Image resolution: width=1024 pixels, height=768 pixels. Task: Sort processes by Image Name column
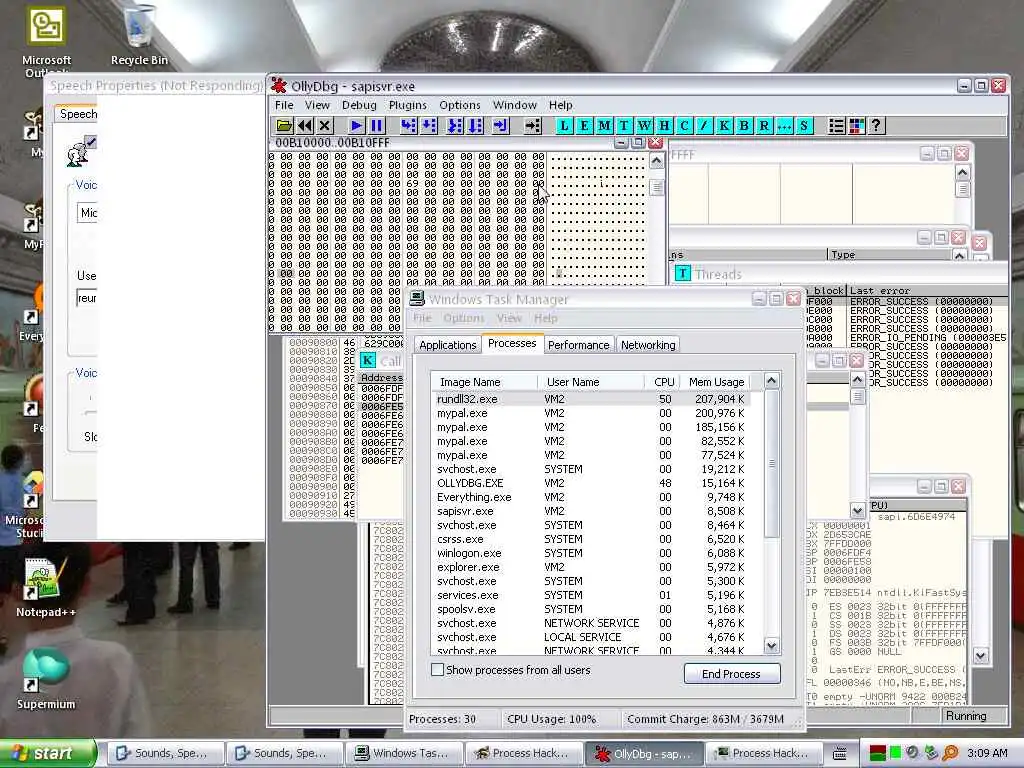point(484,381)
